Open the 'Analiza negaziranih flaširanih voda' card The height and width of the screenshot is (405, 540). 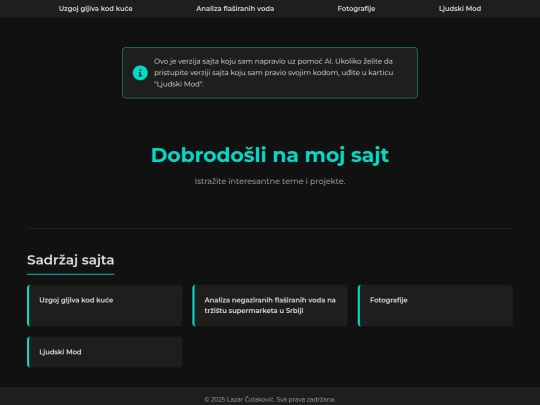click(x=270, y=305)
